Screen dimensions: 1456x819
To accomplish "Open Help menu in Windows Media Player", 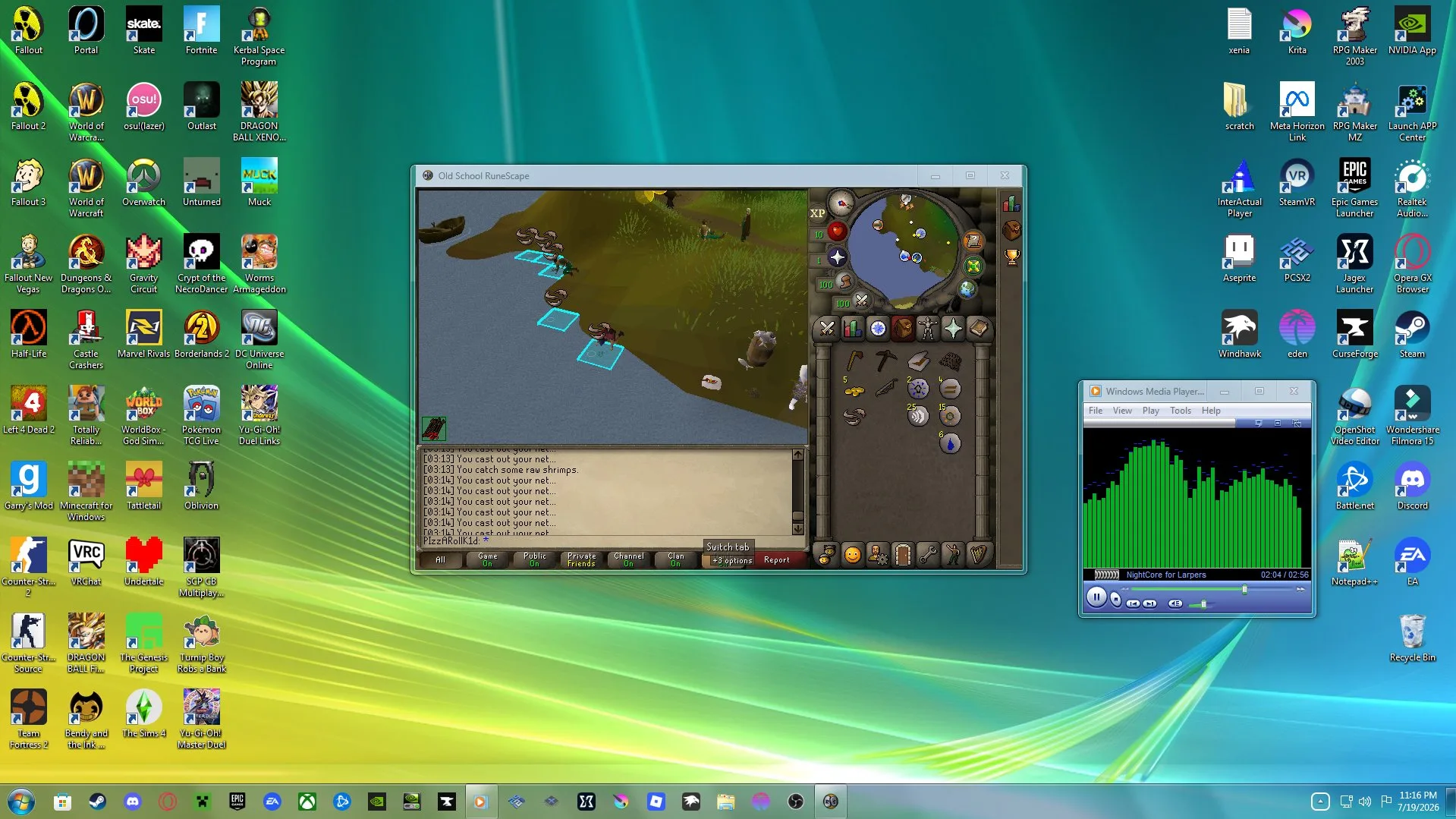I will tap(1211, 411).
